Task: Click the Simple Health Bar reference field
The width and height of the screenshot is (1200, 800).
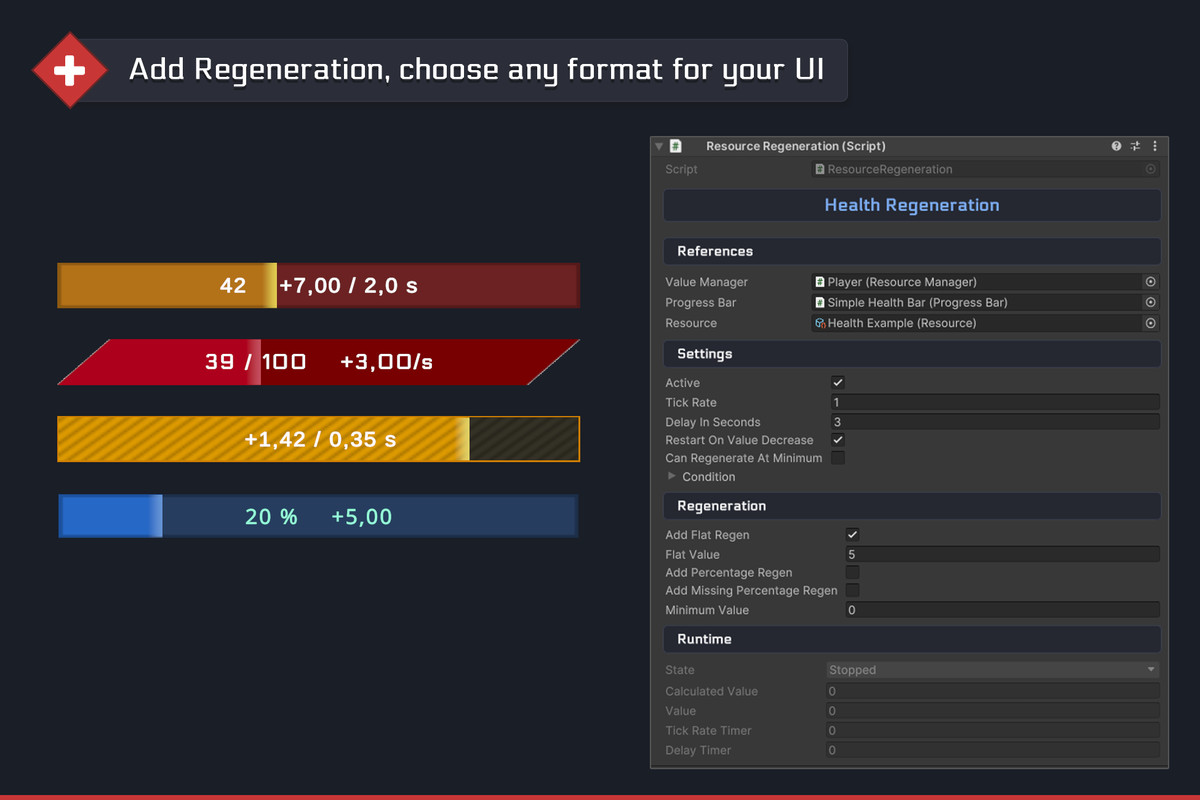Action: point(976,302)
